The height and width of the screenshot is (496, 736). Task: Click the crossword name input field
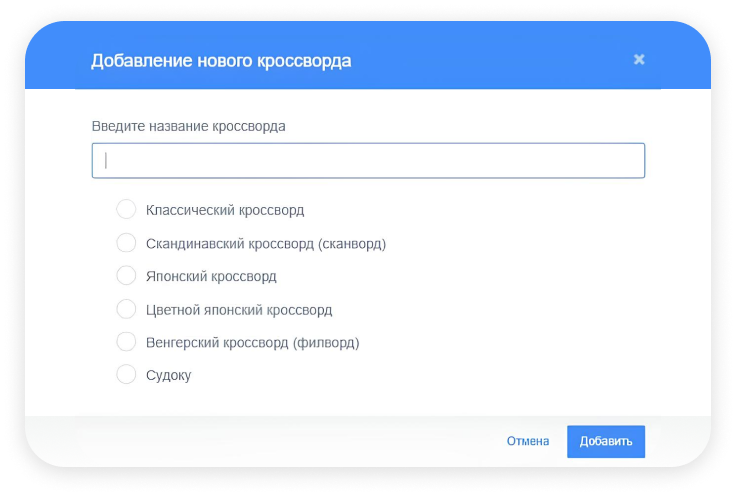(368, 160)
